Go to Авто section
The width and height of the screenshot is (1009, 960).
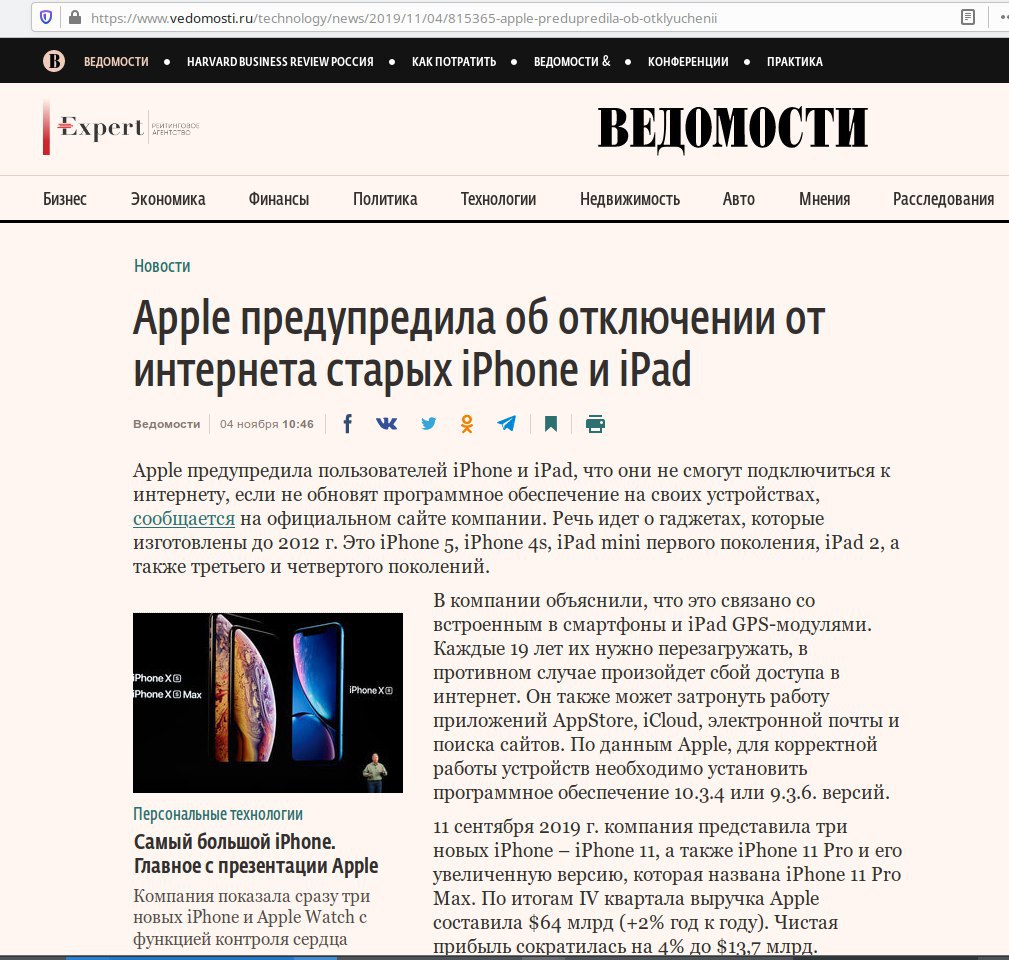point(739,199)
